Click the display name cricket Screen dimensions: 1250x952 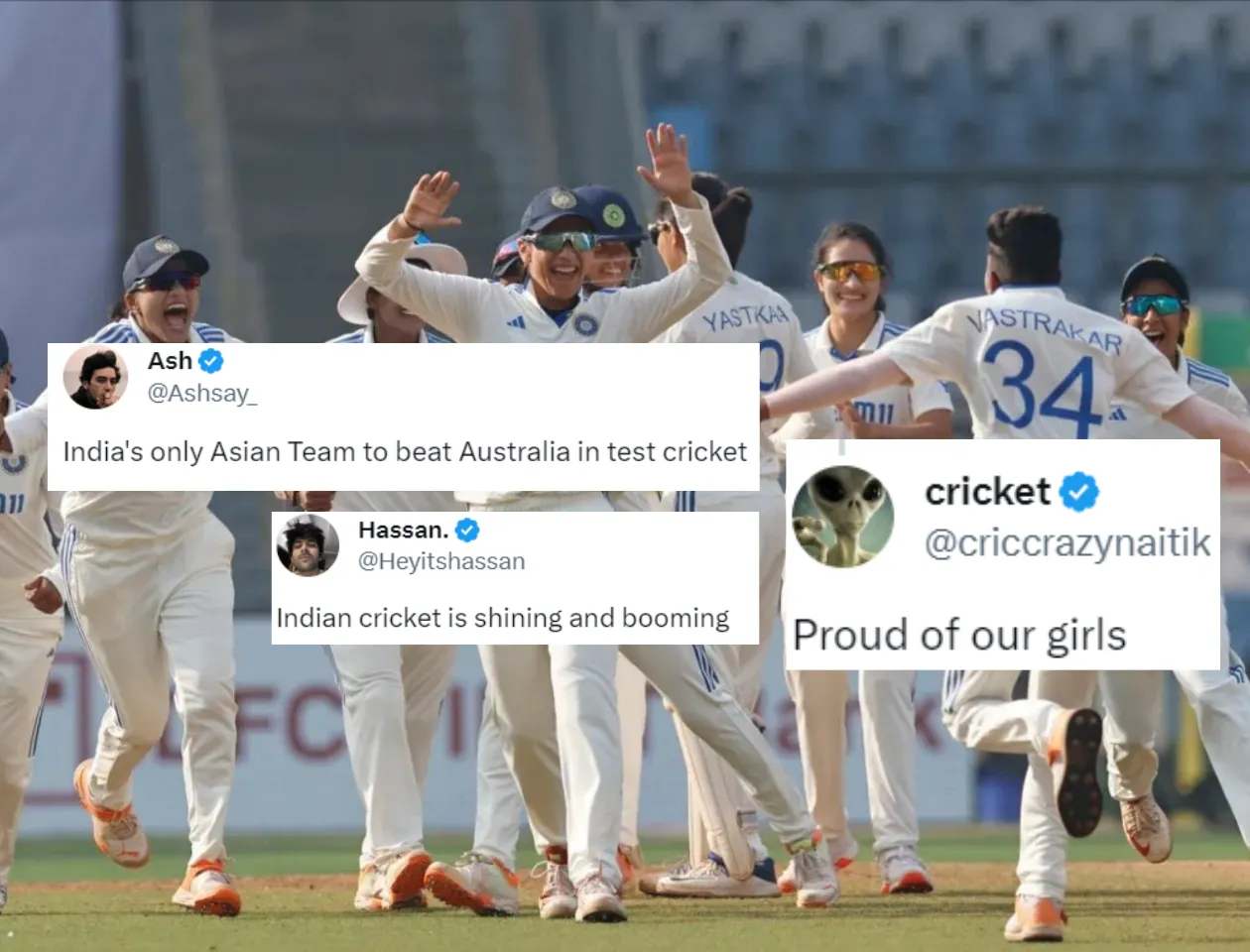coord(987,492)
